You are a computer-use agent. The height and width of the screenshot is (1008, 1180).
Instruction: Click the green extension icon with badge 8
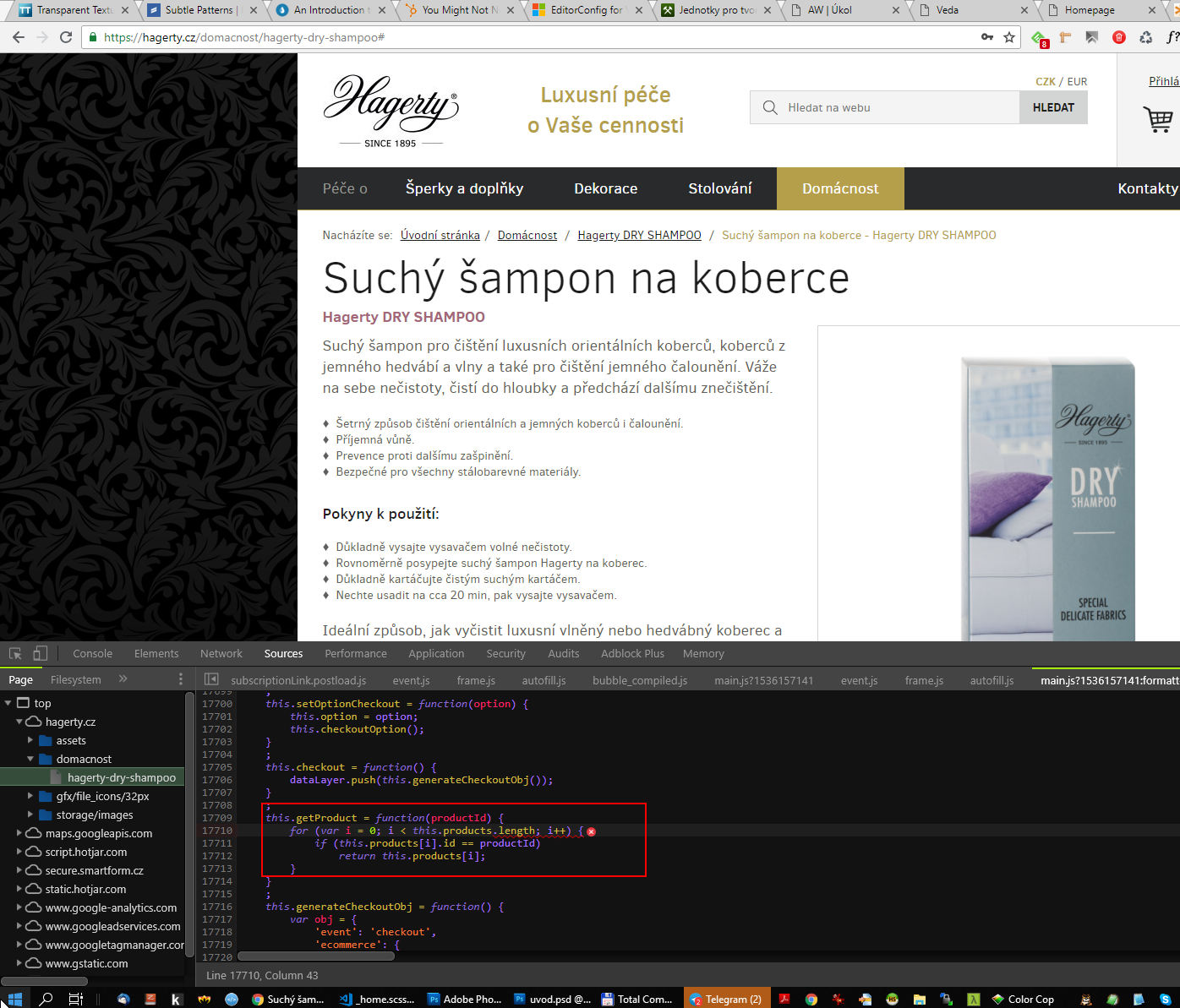(1039, 38)
